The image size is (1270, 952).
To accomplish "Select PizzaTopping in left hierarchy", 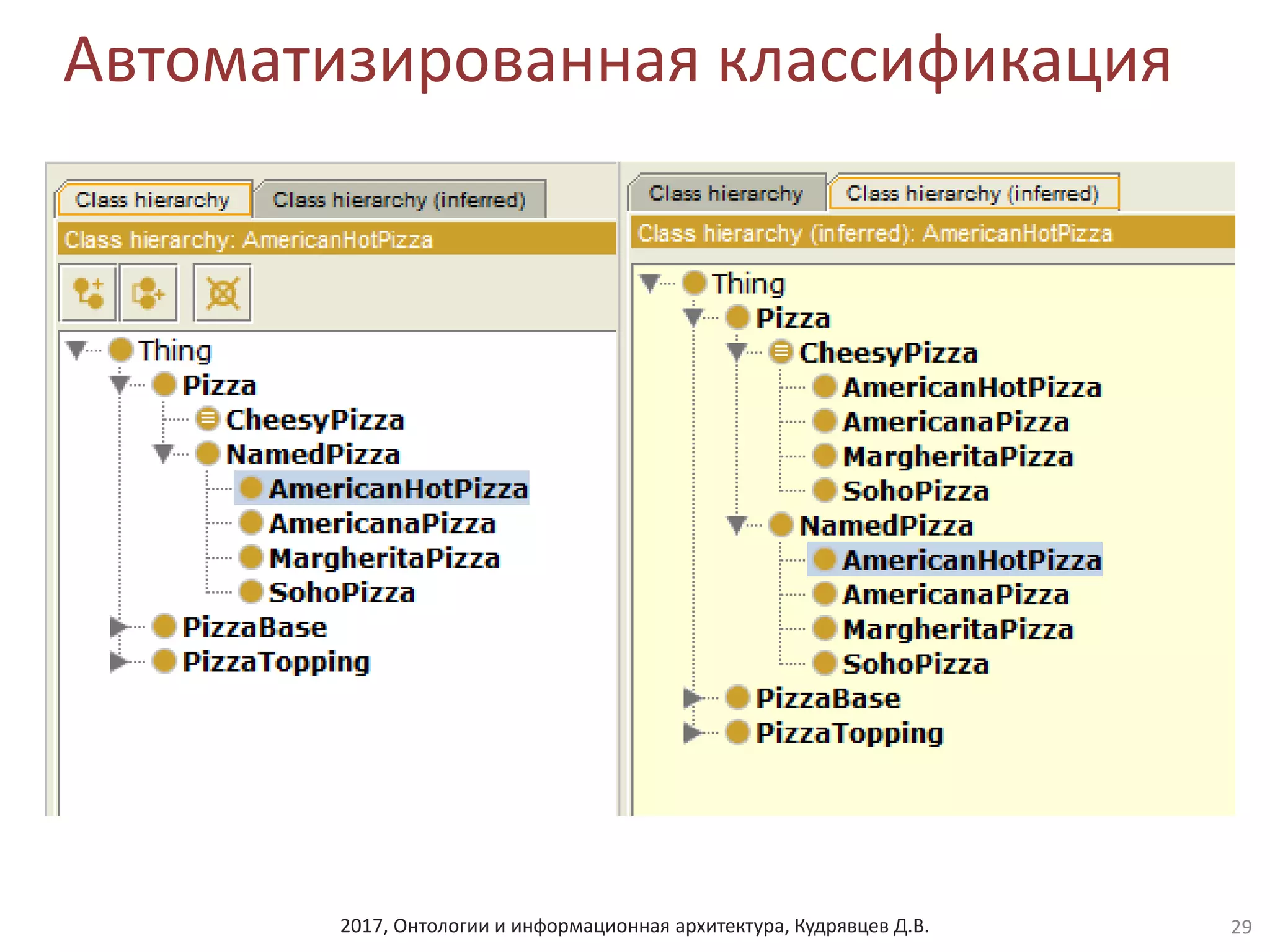I will point(277,663).
